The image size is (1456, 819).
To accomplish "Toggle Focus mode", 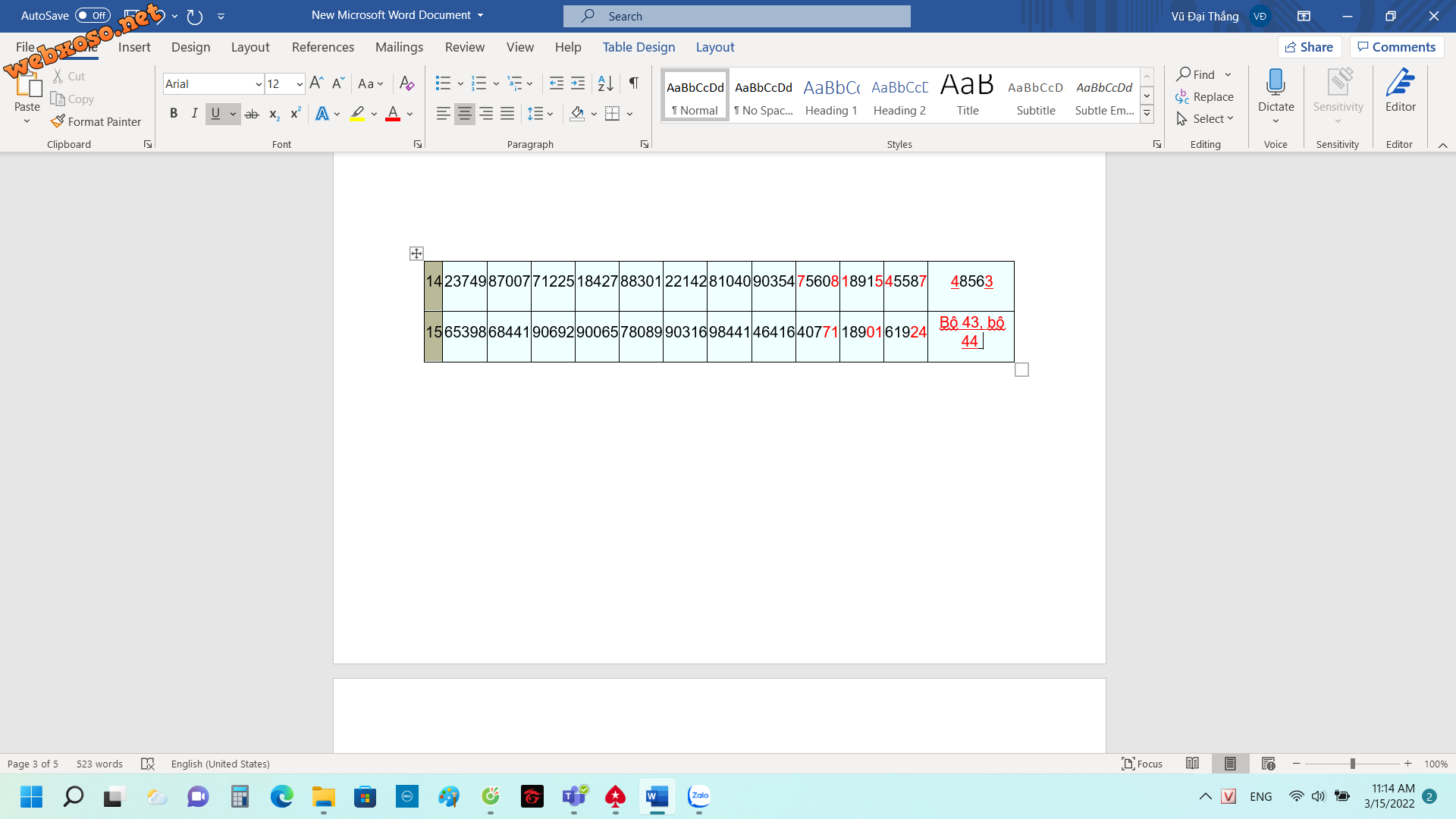I will click(1142, 764).
